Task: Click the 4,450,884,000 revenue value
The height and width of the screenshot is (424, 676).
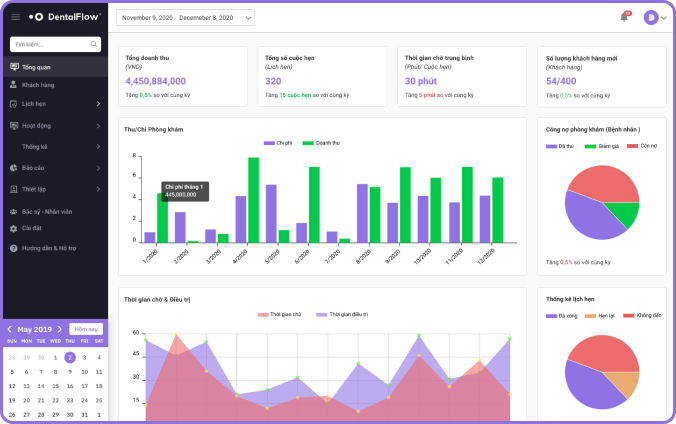Action: pyautogui.click(x=156, y=81)
